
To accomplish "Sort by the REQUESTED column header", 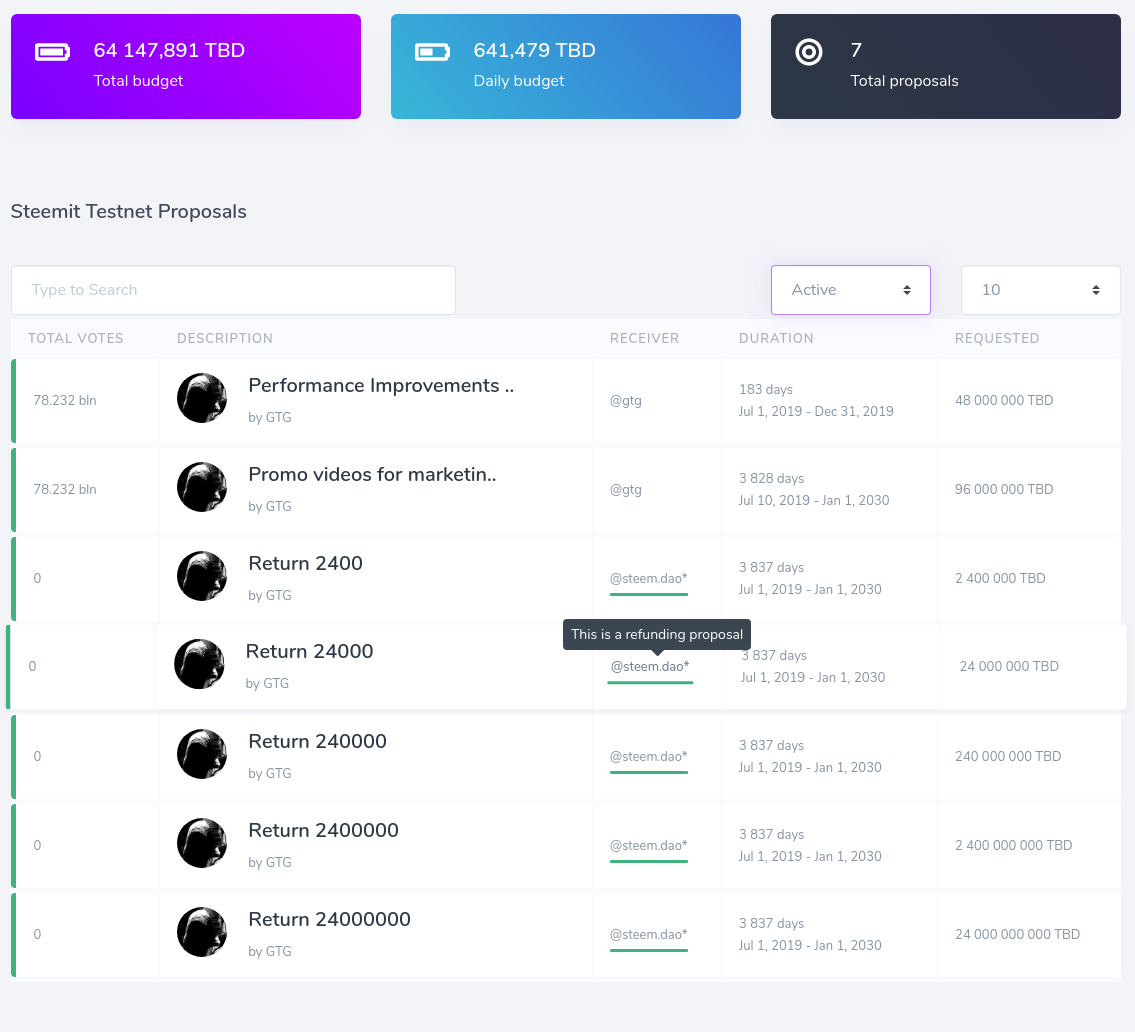I will coord(997,338).
